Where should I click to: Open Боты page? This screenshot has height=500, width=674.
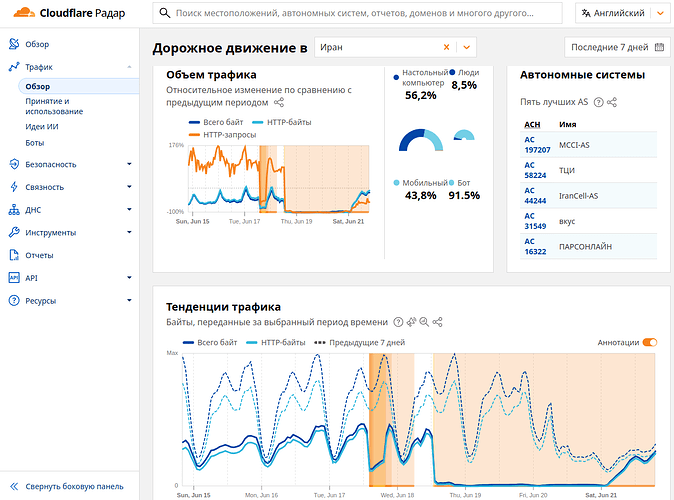tap(34, 143)
